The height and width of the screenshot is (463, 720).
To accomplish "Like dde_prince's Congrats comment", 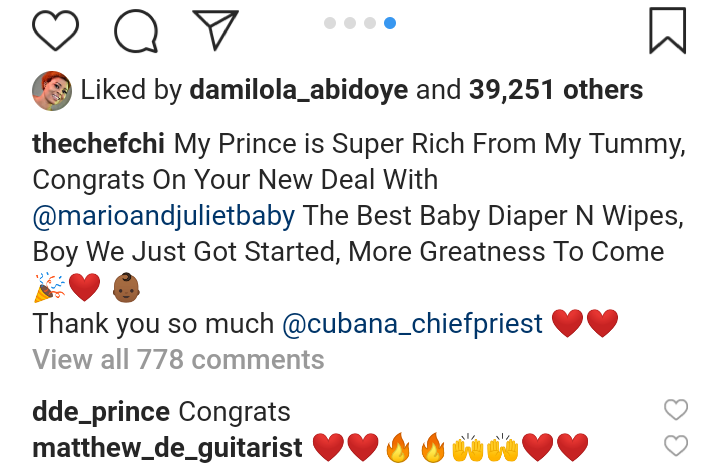I will coord(676,410).
